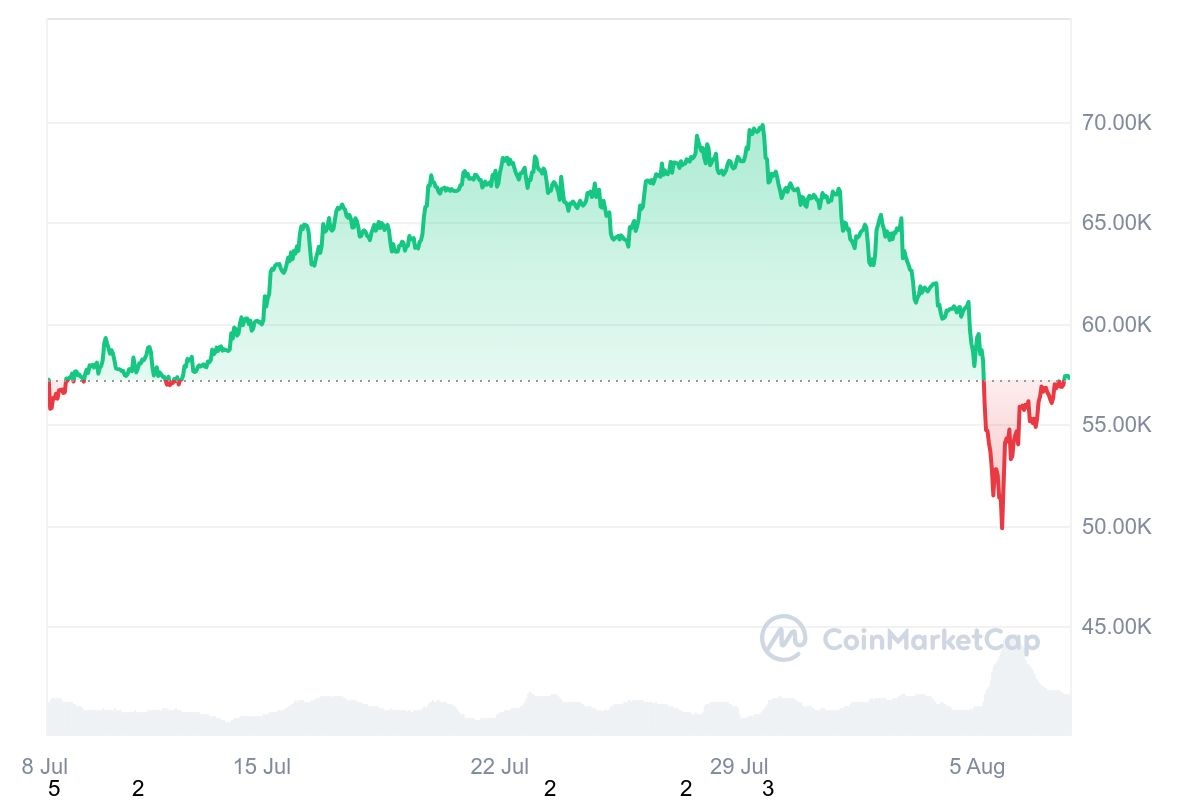Open event marker 5 under 8 Jul
This screenshot has width=1200, height=800.
point(54,789)
